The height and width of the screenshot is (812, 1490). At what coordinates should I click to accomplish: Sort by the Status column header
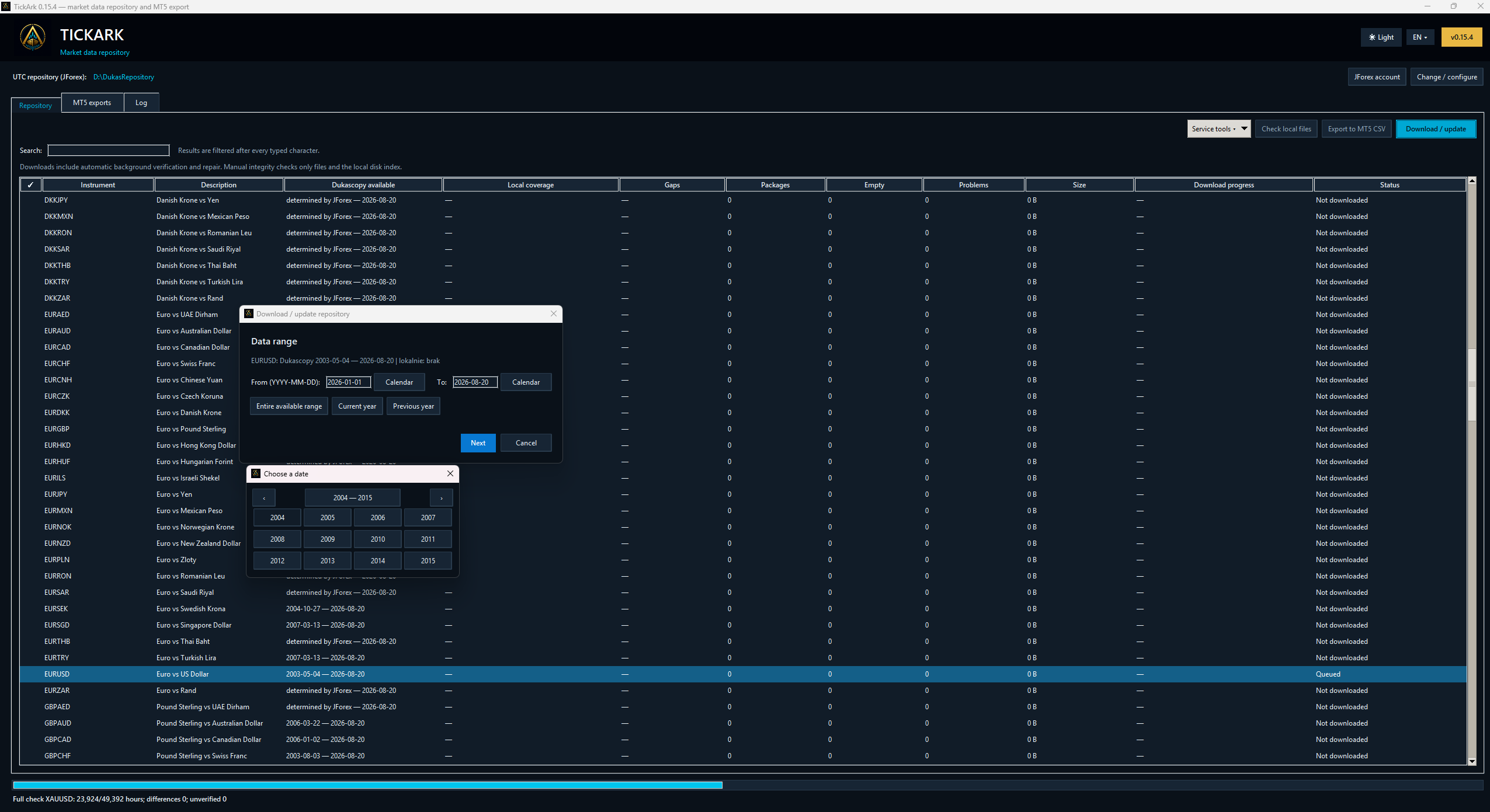click(1390, 184)
